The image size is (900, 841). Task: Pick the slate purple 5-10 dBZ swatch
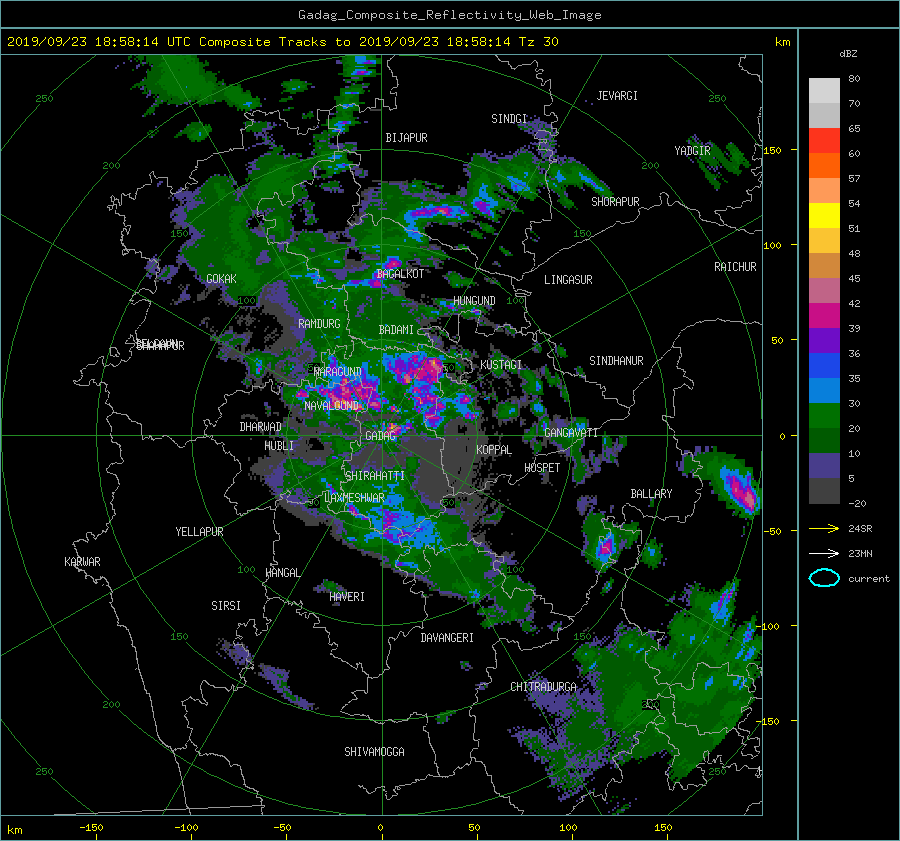[824, 466]
